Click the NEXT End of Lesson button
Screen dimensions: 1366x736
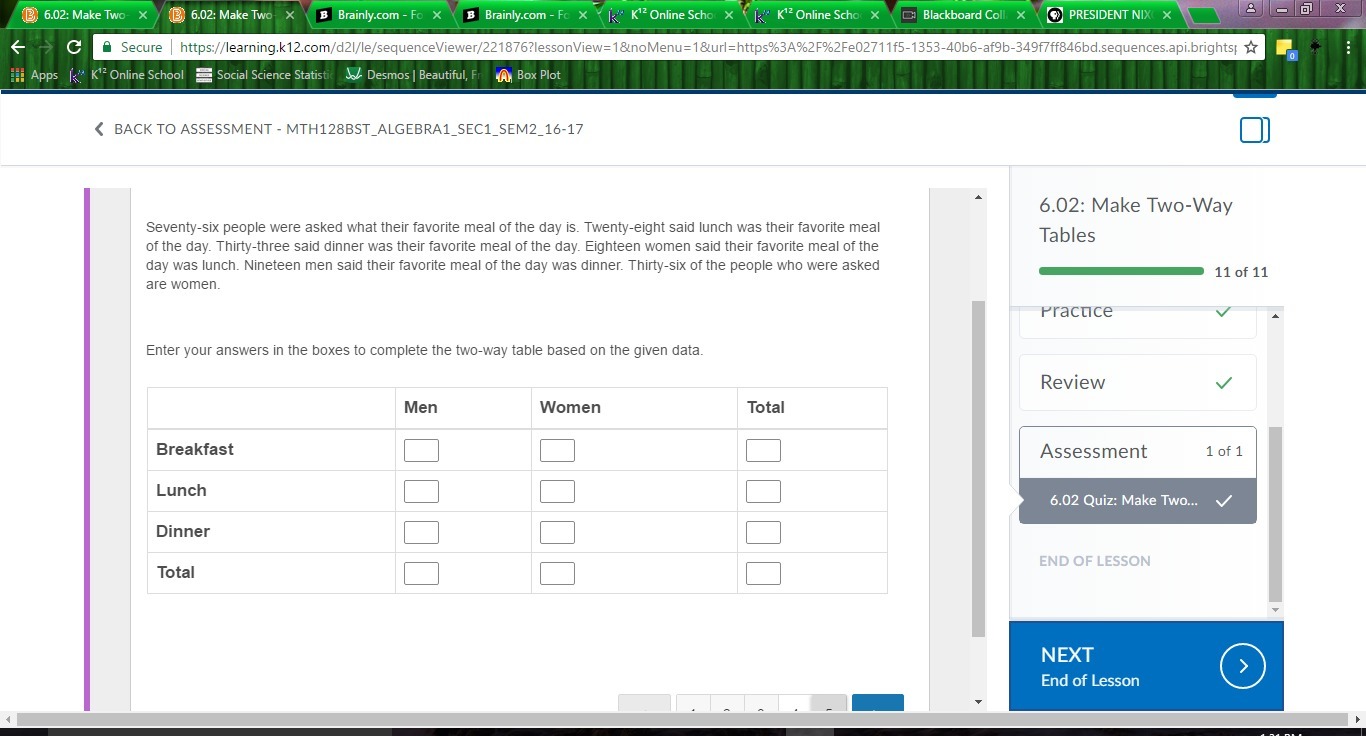click(x=1146, y=666)
